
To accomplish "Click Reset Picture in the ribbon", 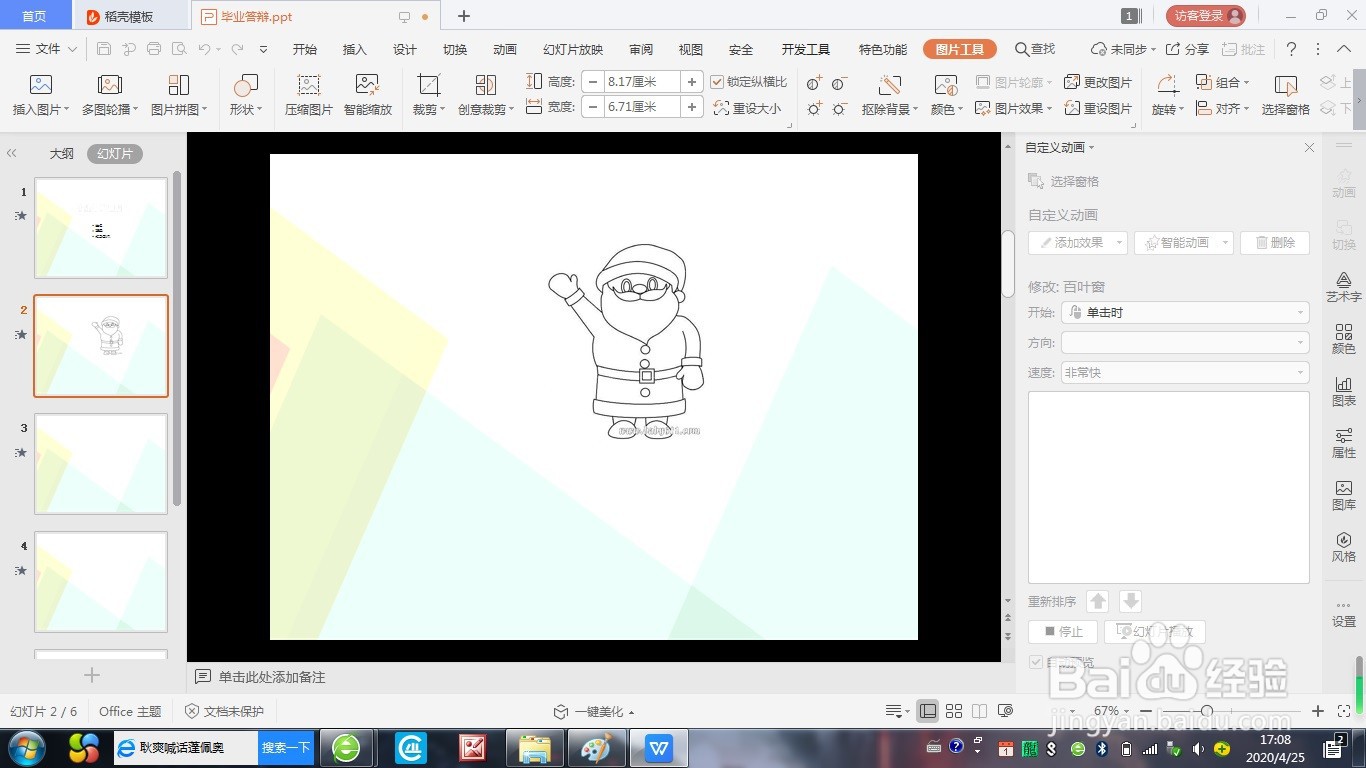I will [x=1098, y=108].
